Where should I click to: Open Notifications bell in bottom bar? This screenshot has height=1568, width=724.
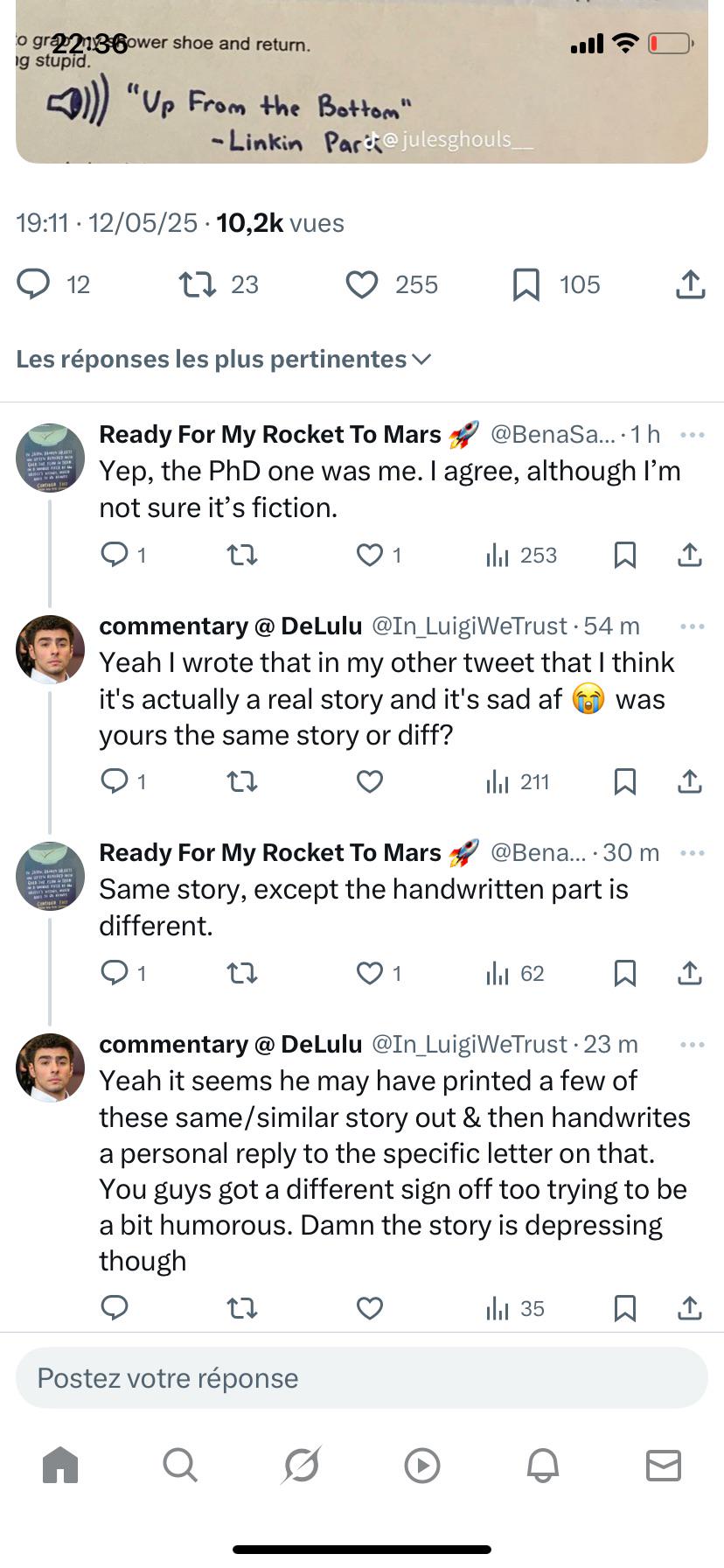pyautogui.click(x=542, y=1465)
